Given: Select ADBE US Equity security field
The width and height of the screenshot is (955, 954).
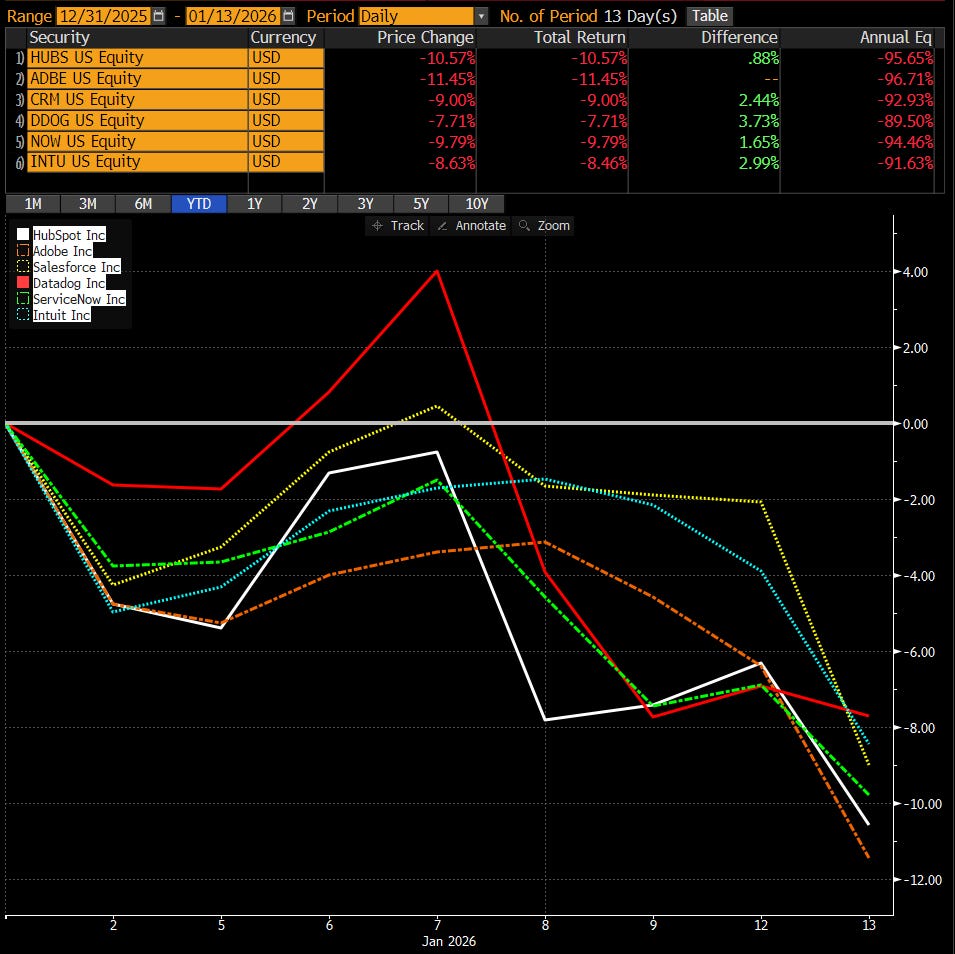Looking at the screenshot, I should (x=137, y=79).
